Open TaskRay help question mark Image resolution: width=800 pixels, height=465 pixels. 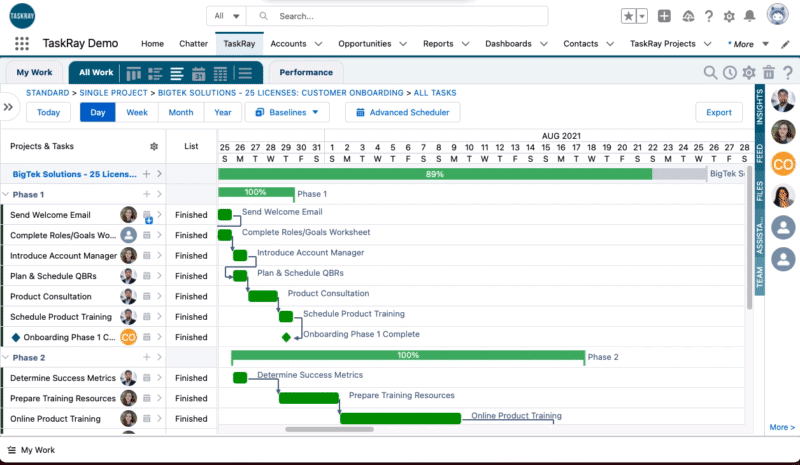pyautogui.click(x=788, y=72)
